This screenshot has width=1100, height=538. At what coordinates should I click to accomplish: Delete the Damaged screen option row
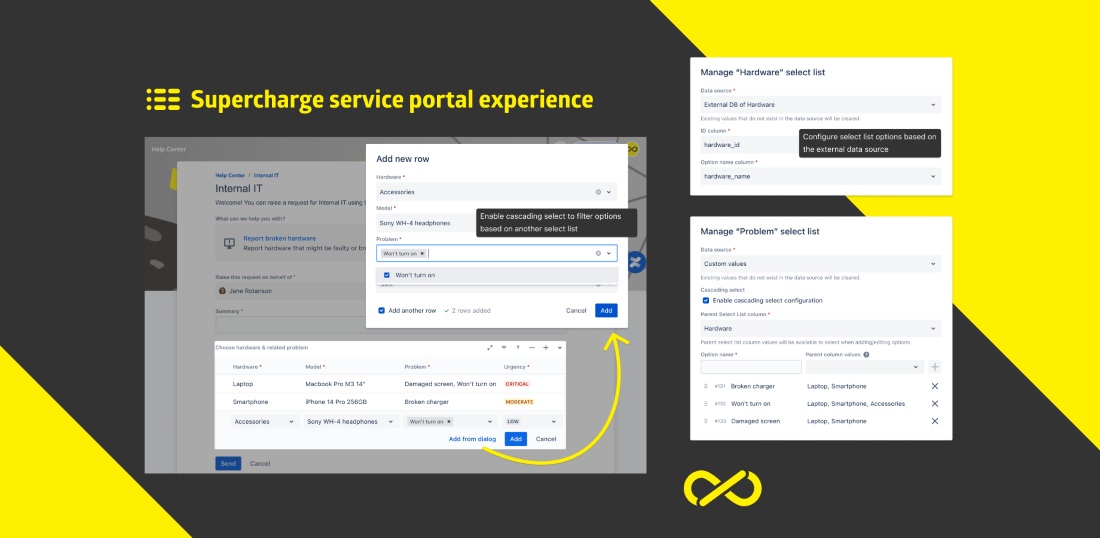point(935,421)
